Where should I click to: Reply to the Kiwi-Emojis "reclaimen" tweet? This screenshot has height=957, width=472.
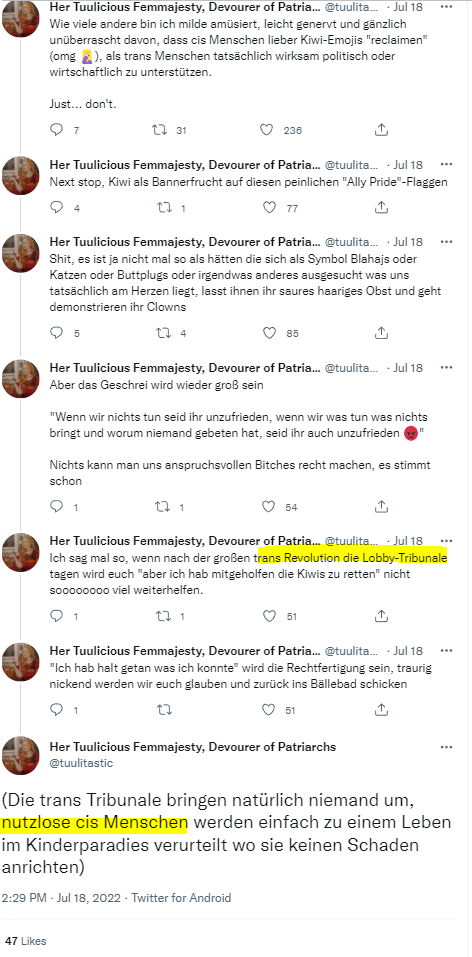(x=56, y=129)
